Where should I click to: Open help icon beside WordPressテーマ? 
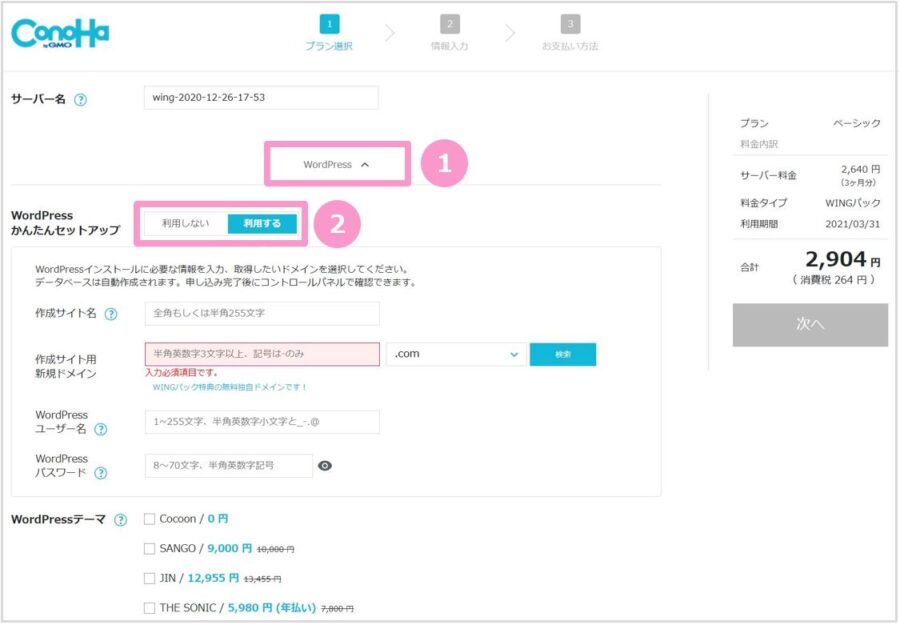[x=121, y=520]
